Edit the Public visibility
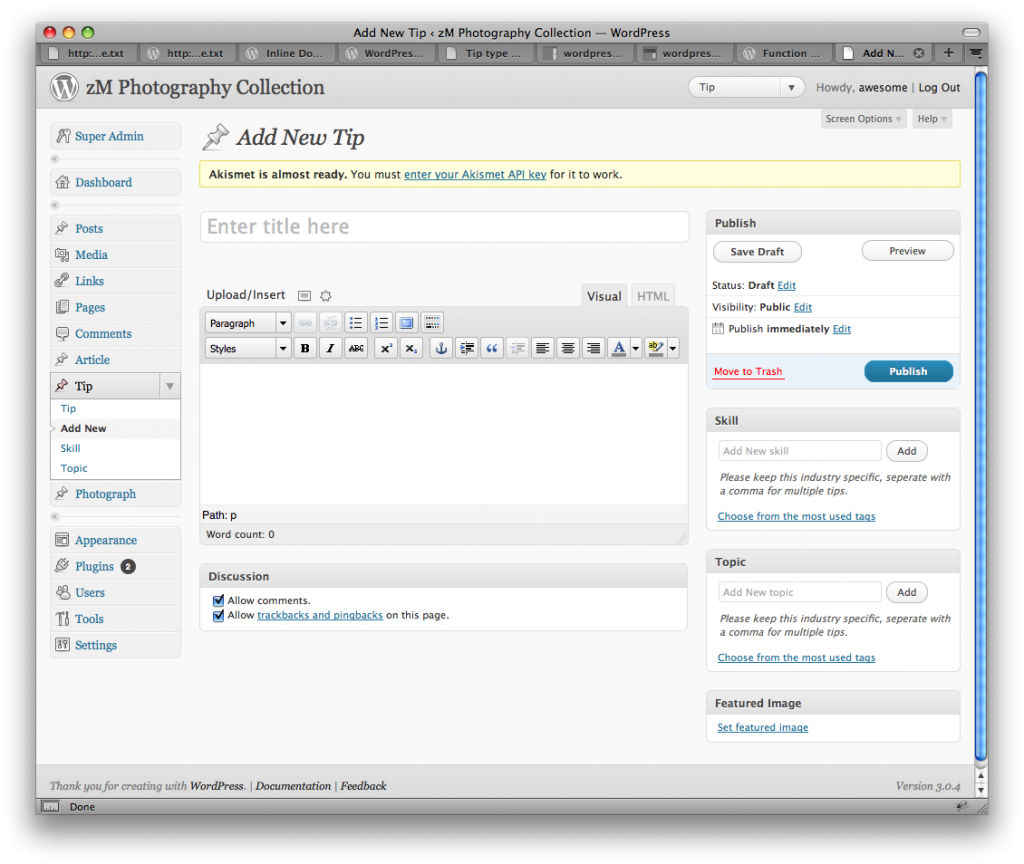The width and height of the screenshot is (1024, 864). tap(803, 307)
